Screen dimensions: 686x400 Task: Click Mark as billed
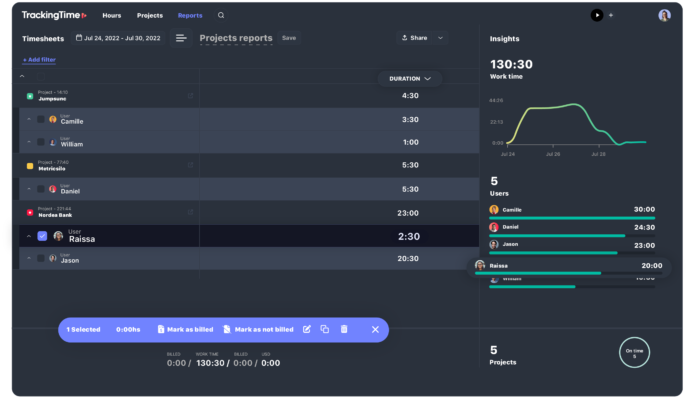(x=186, y=330)
